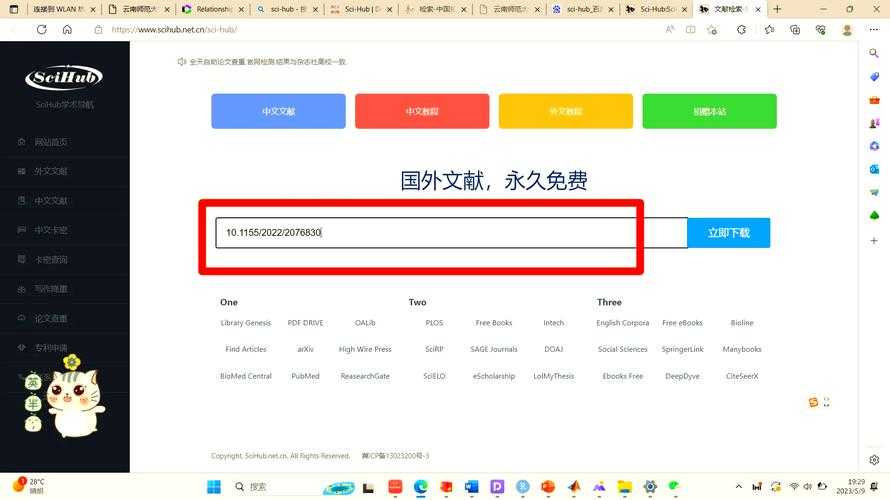Open the Free eBooks link
Screen dimensions: 890x500
[682, 323]
